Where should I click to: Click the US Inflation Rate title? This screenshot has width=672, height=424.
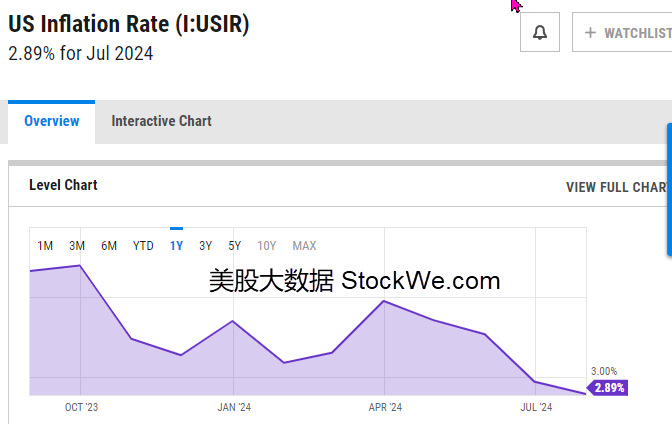129,24
